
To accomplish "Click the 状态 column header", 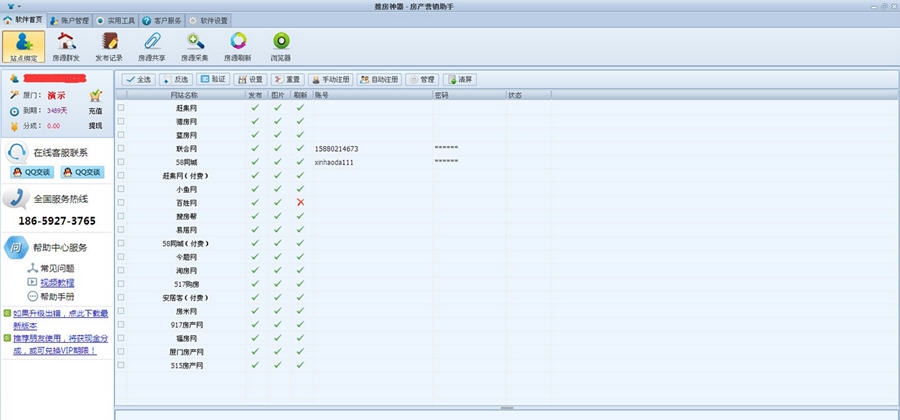I will [529, 95].
